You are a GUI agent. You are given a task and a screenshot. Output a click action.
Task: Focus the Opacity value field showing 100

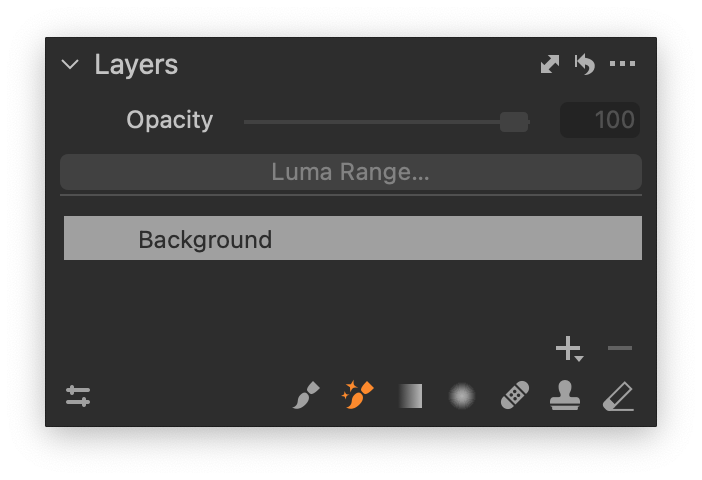[600, 120]
